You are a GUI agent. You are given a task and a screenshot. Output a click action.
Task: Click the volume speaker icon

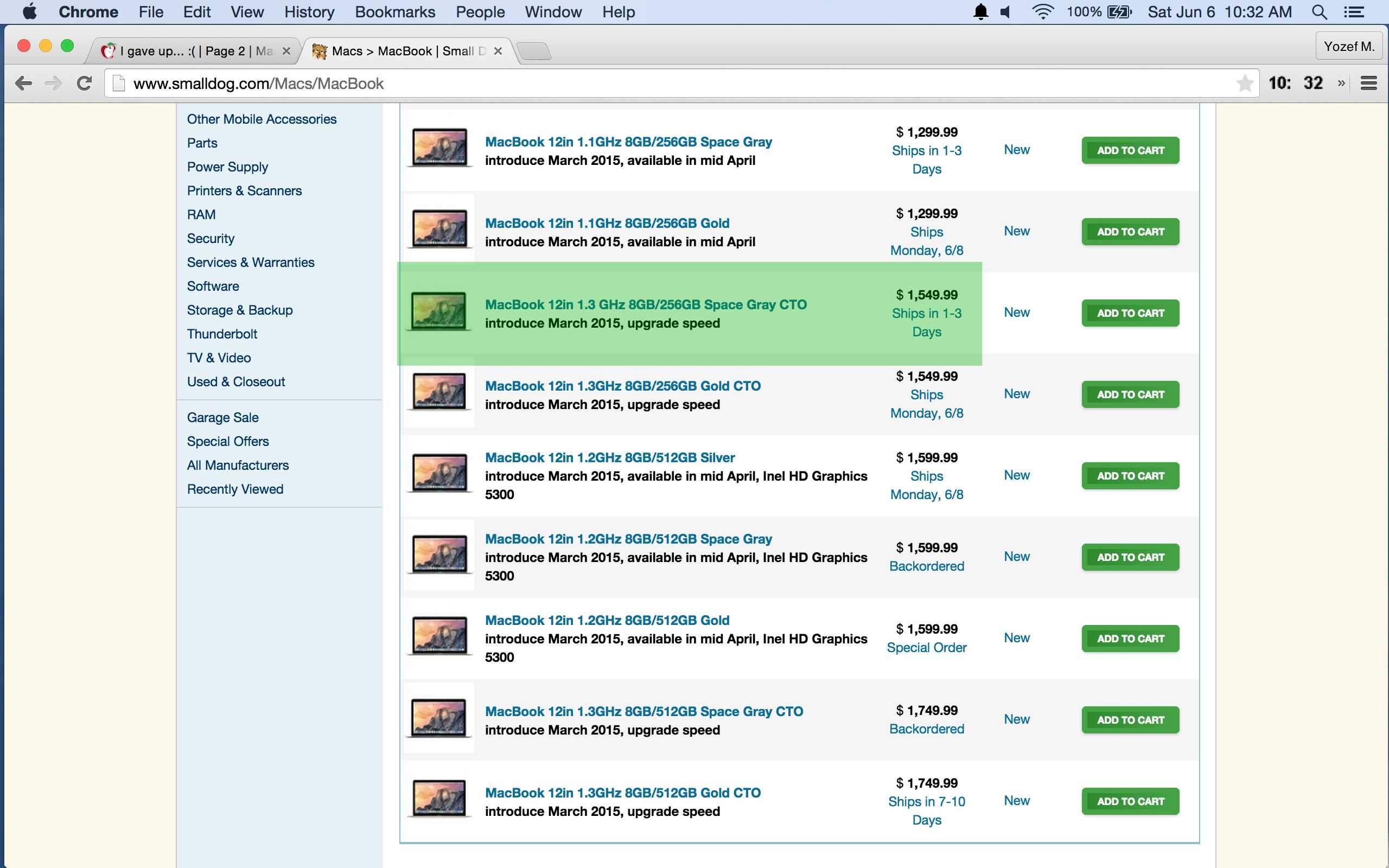pyautogui.click(x=1005, y=12)
